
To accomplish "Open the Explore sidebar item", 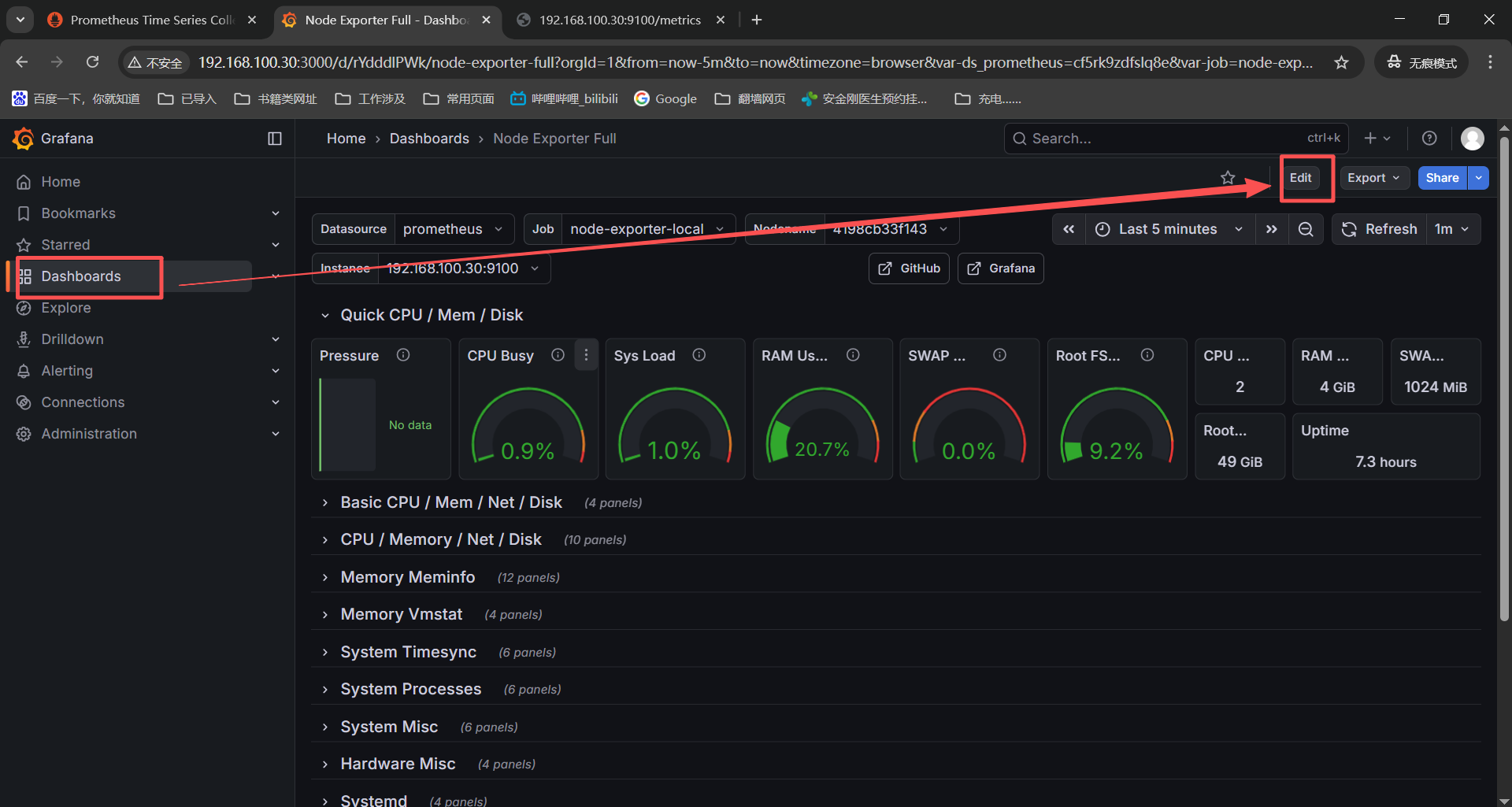I will click(x=66, y=308).
